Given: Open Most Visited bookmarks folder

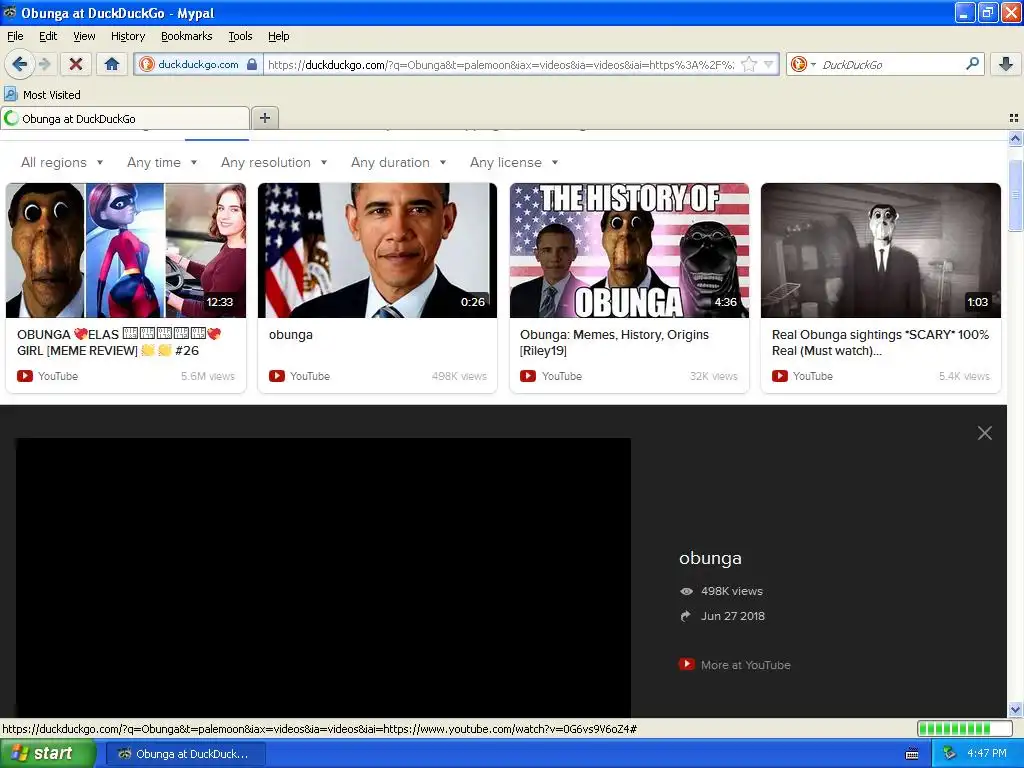Looking at the screenshot, I should coord(42,95).
